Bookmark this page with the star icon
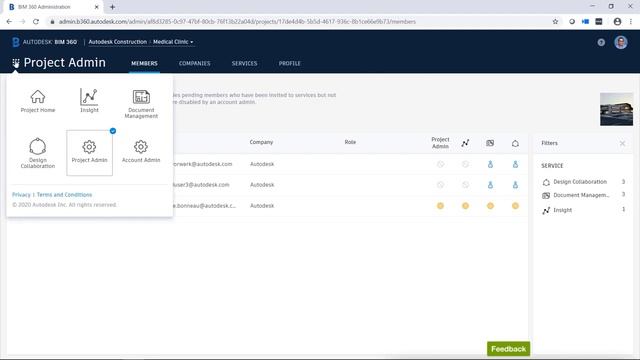The image size is (640, 360). coord(555,22)
